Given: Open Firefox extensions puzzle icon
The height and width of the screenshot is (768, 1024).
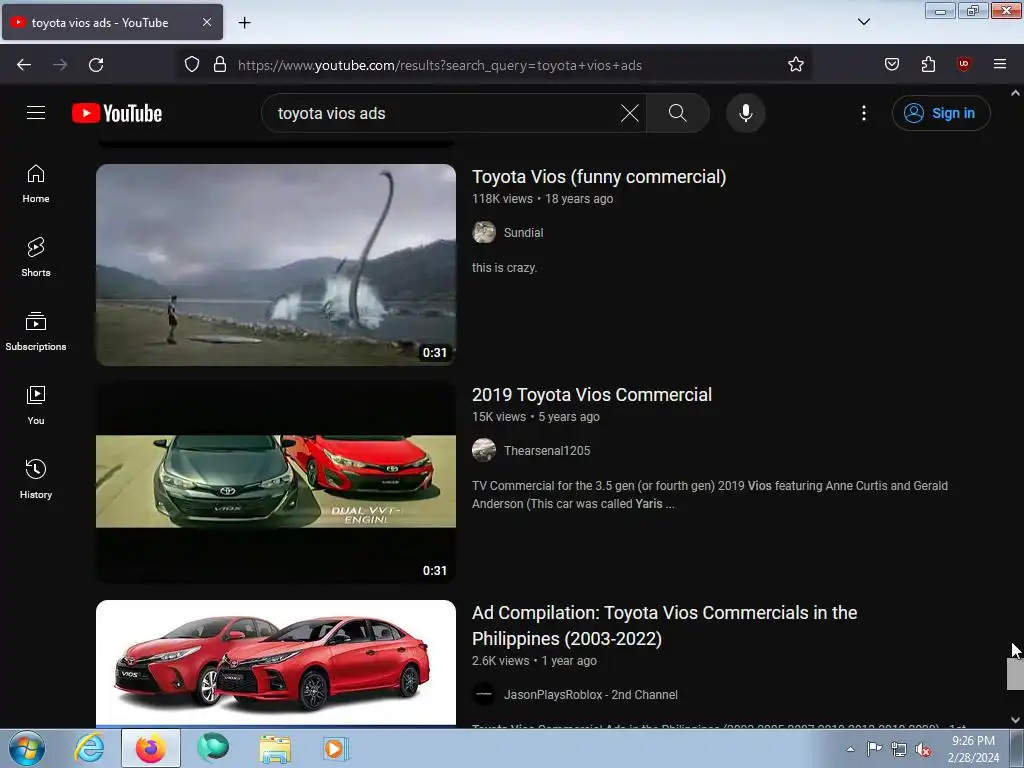Looking at the screenshot, I should point(928,65).
